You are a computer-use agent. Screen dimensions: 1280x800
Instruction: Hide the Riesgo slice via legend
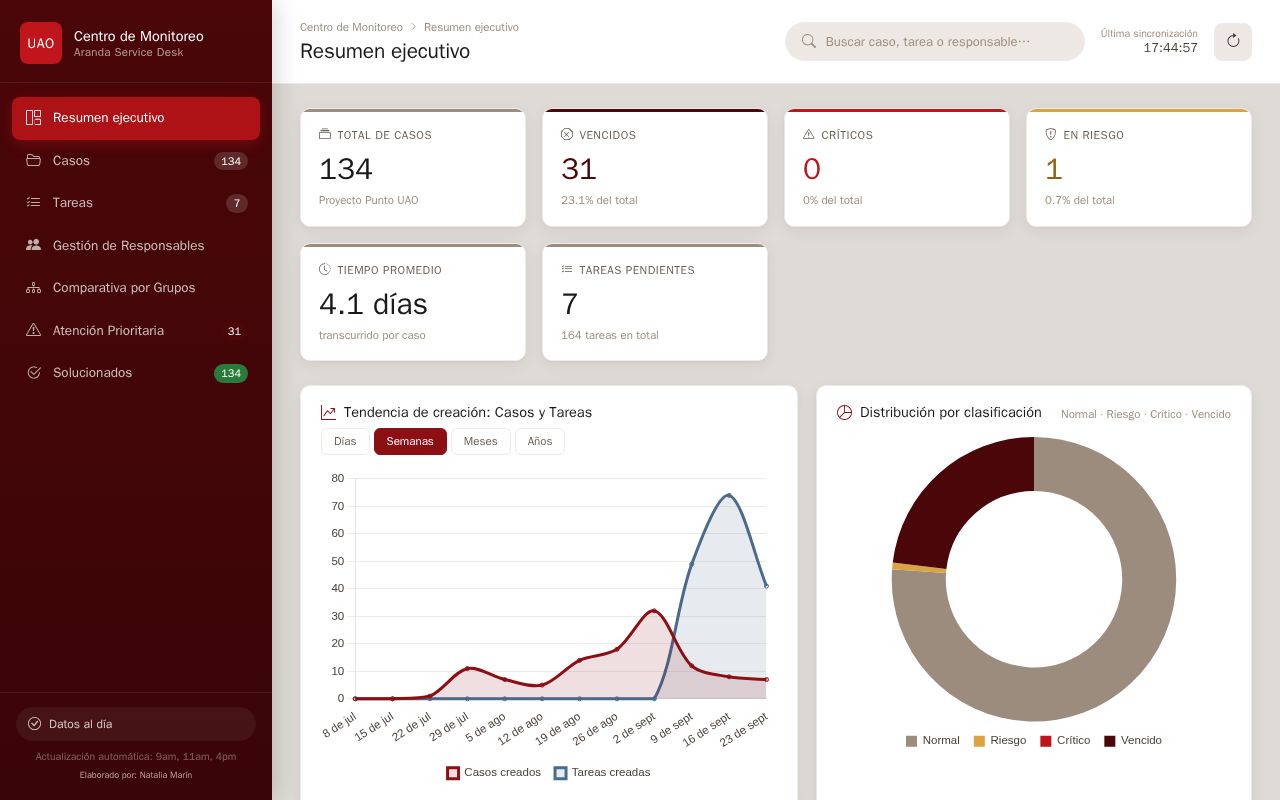1000,741
